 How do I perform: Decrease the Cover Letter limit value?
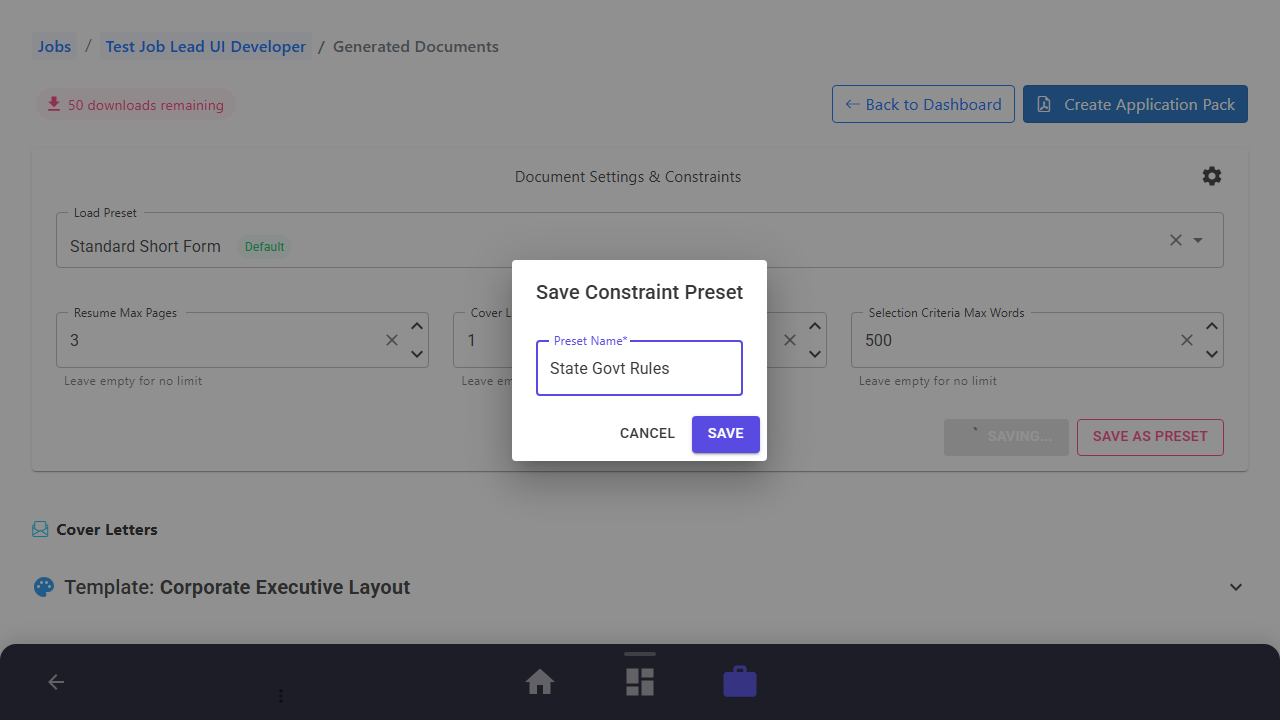[x=815, y=354]
